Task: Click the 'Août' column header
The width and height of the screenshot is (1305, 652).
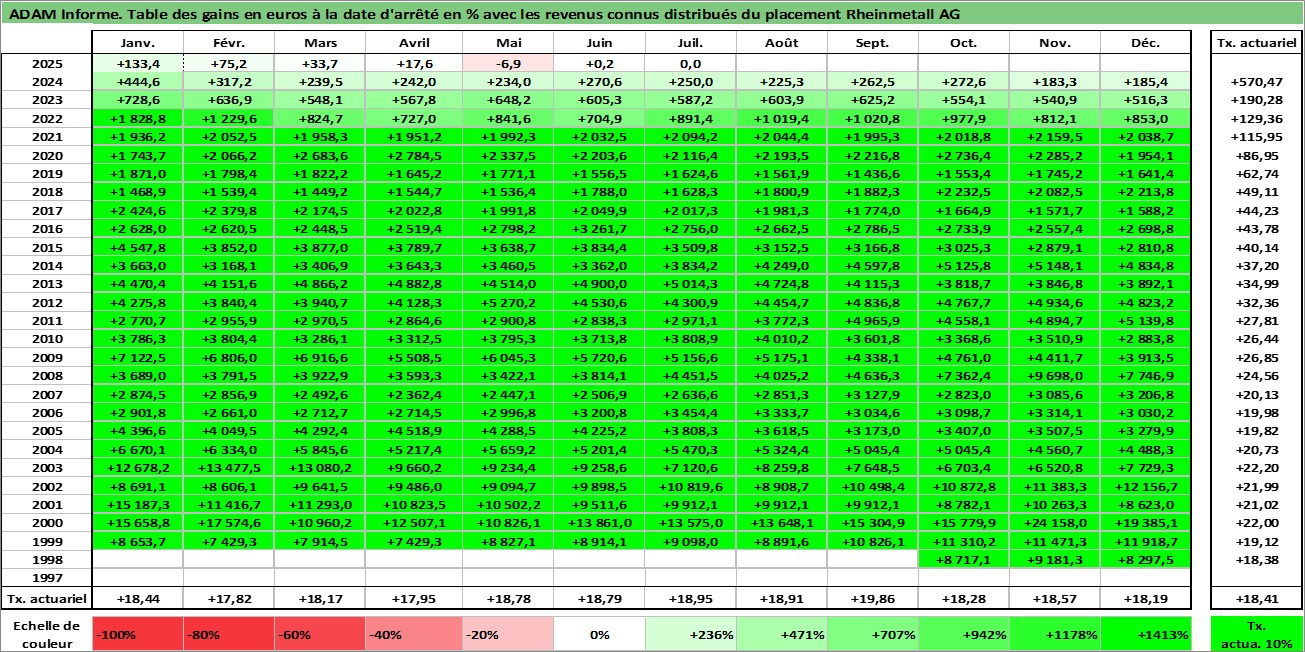Action: 781,43
